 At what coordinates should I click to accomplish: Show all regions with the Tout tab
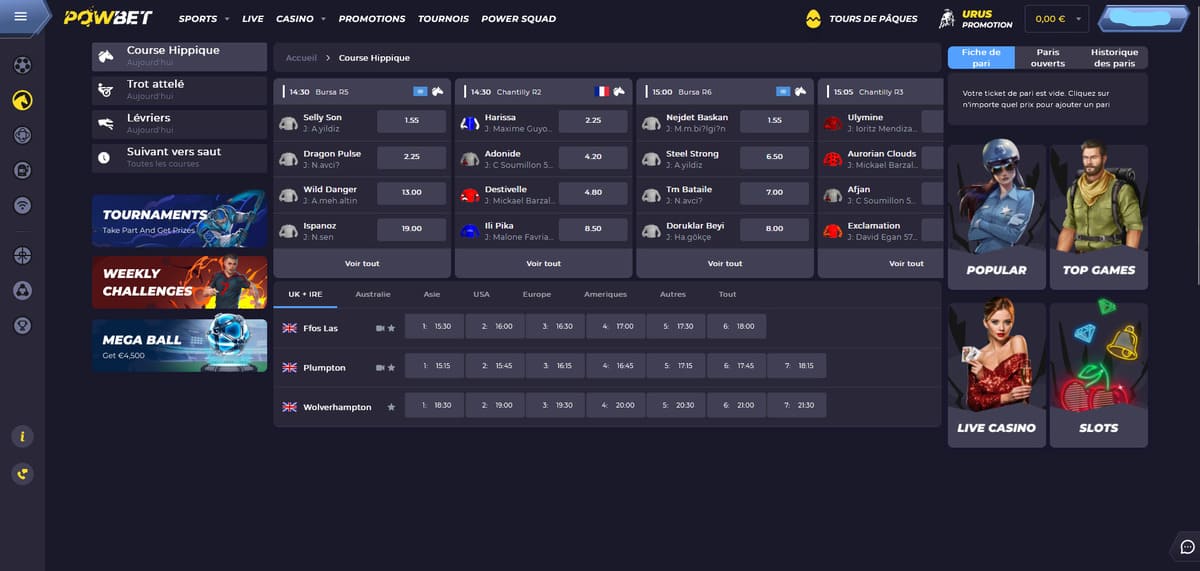727,294
